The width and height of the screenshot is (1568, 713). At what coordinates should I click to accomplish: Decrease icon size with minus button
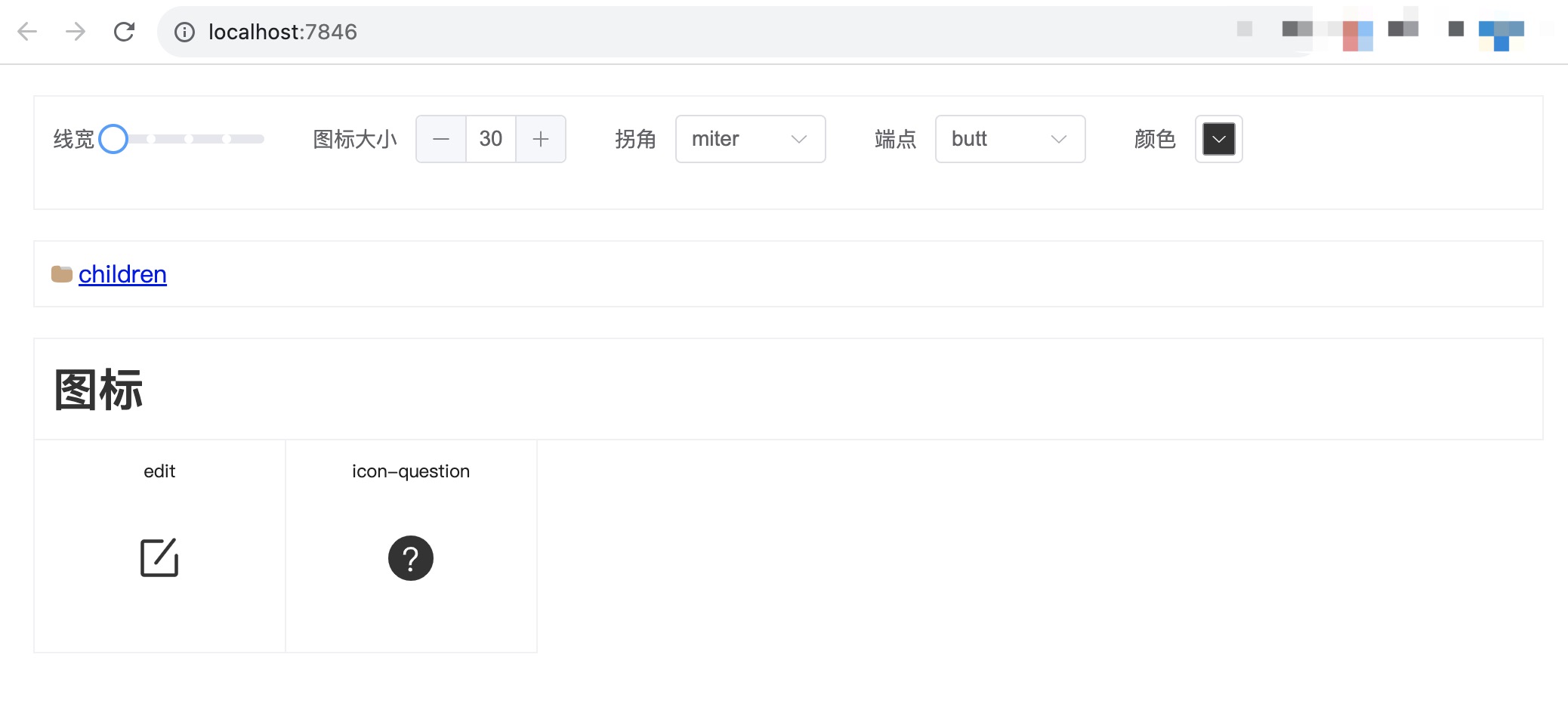pyautogui.click(x=441, y=139)
